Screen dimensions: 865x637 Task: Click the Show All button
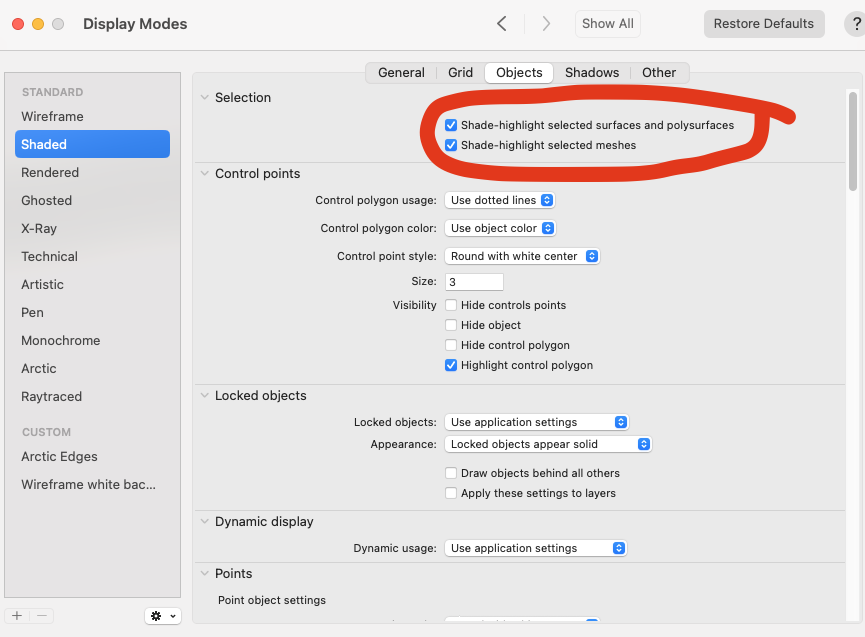point(608,24)
